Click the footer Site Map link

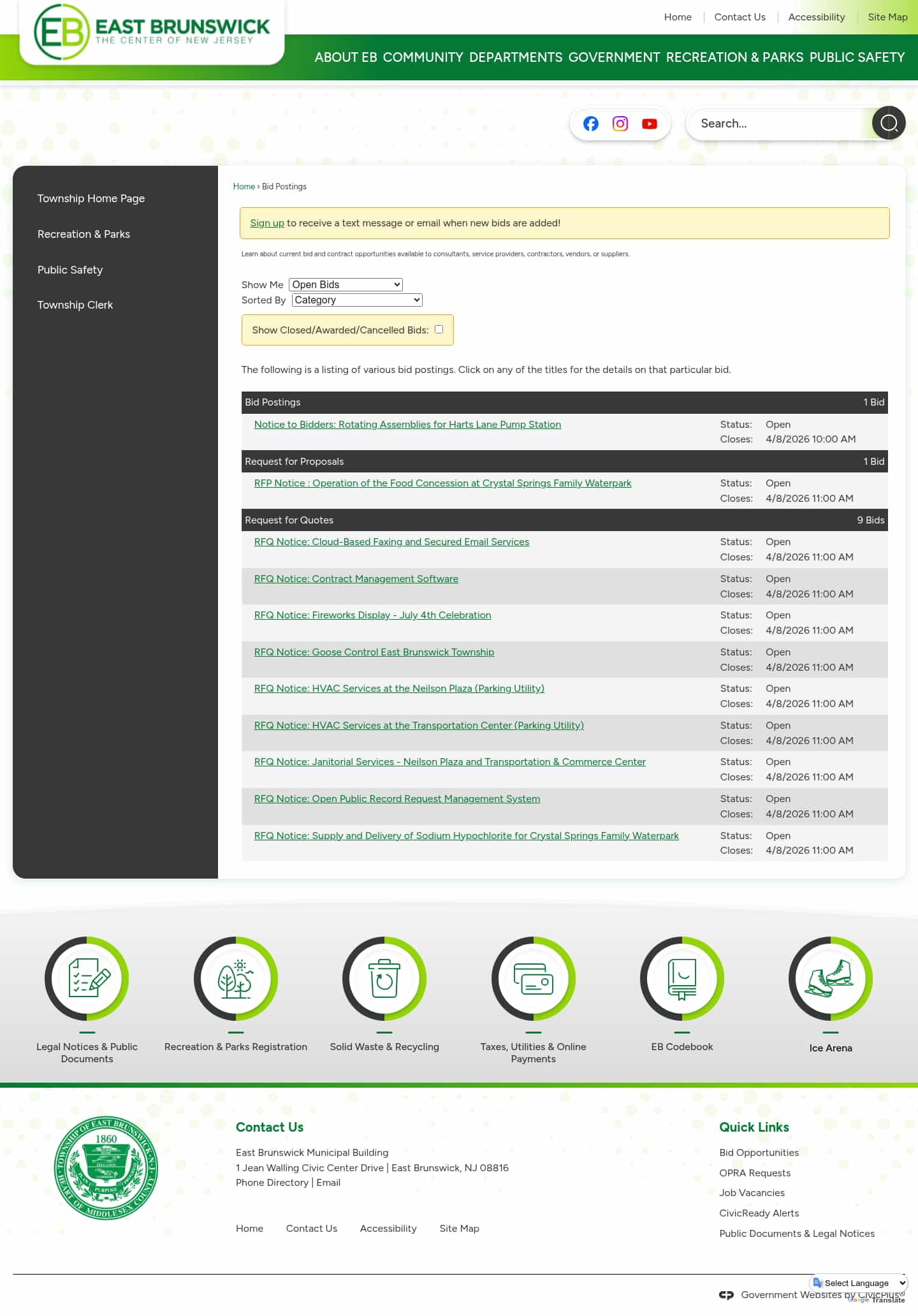[x=459, y=1229]
